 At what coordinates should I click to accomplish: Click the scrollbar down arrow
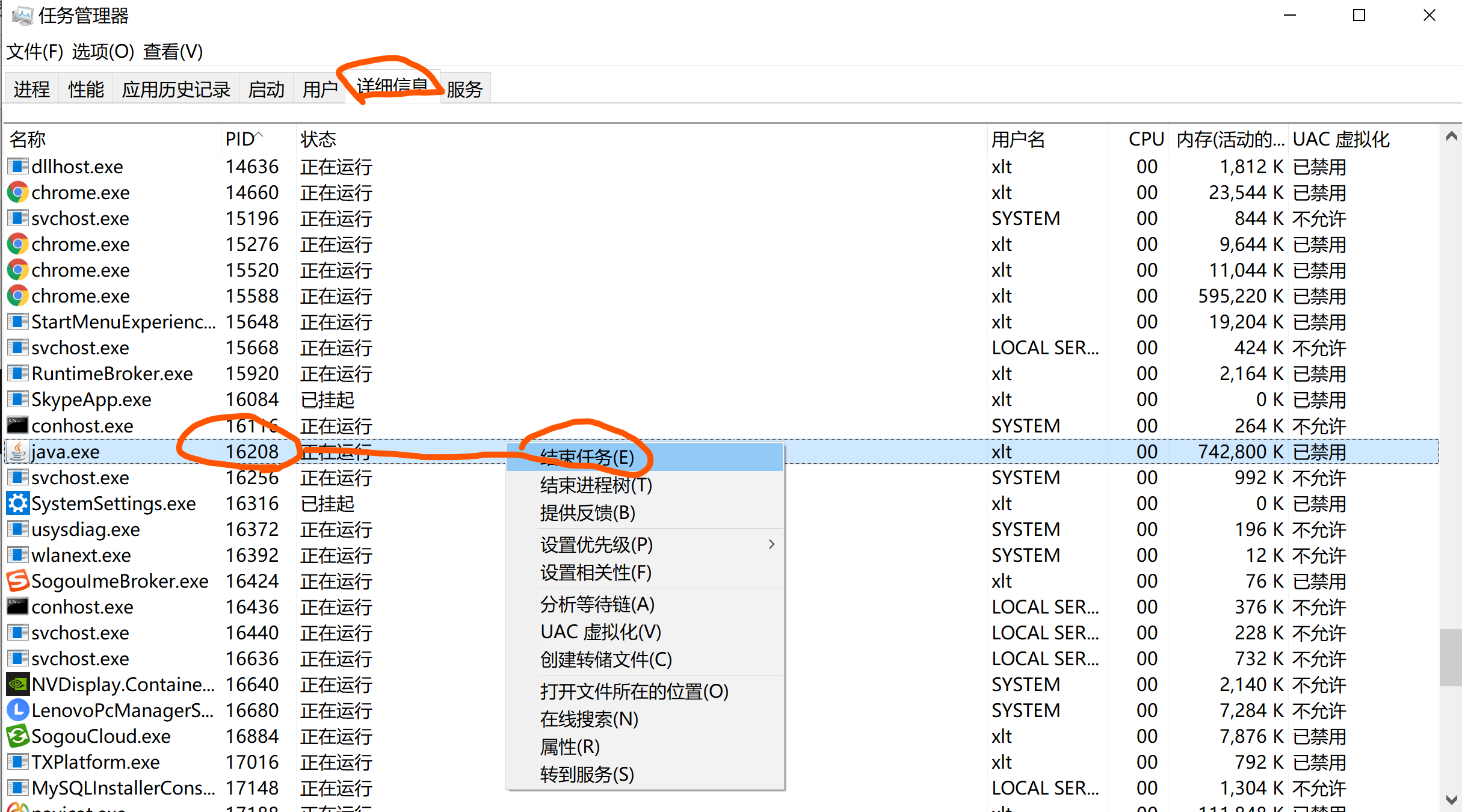point(1451,800)
